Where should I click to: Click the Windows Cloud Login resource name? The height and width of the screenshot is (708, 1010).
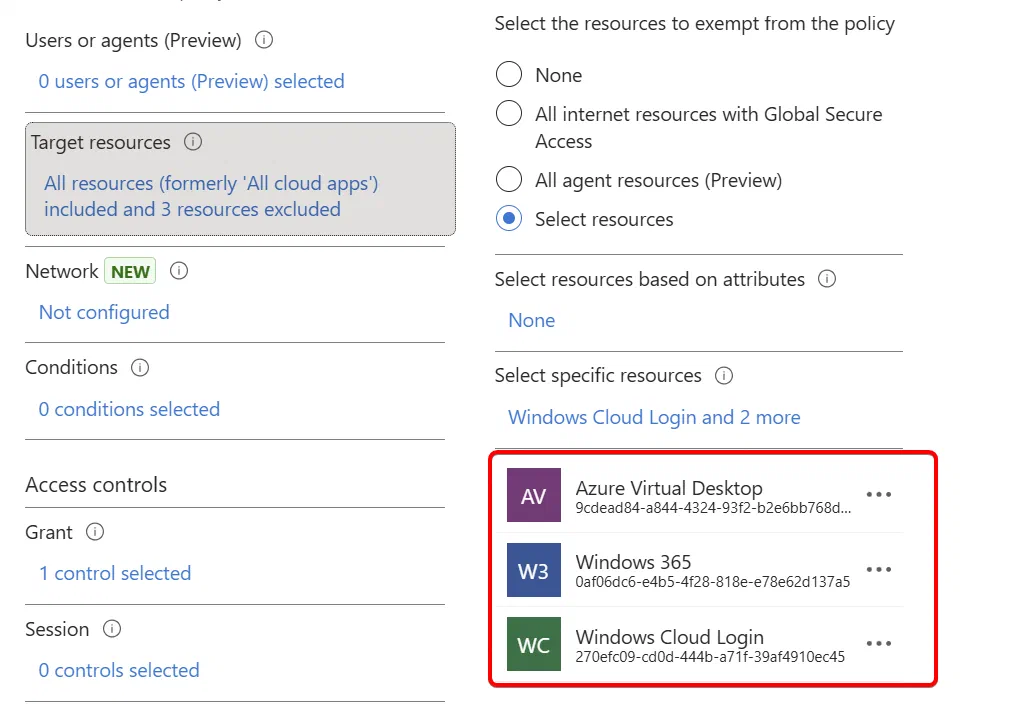[669, 636]
